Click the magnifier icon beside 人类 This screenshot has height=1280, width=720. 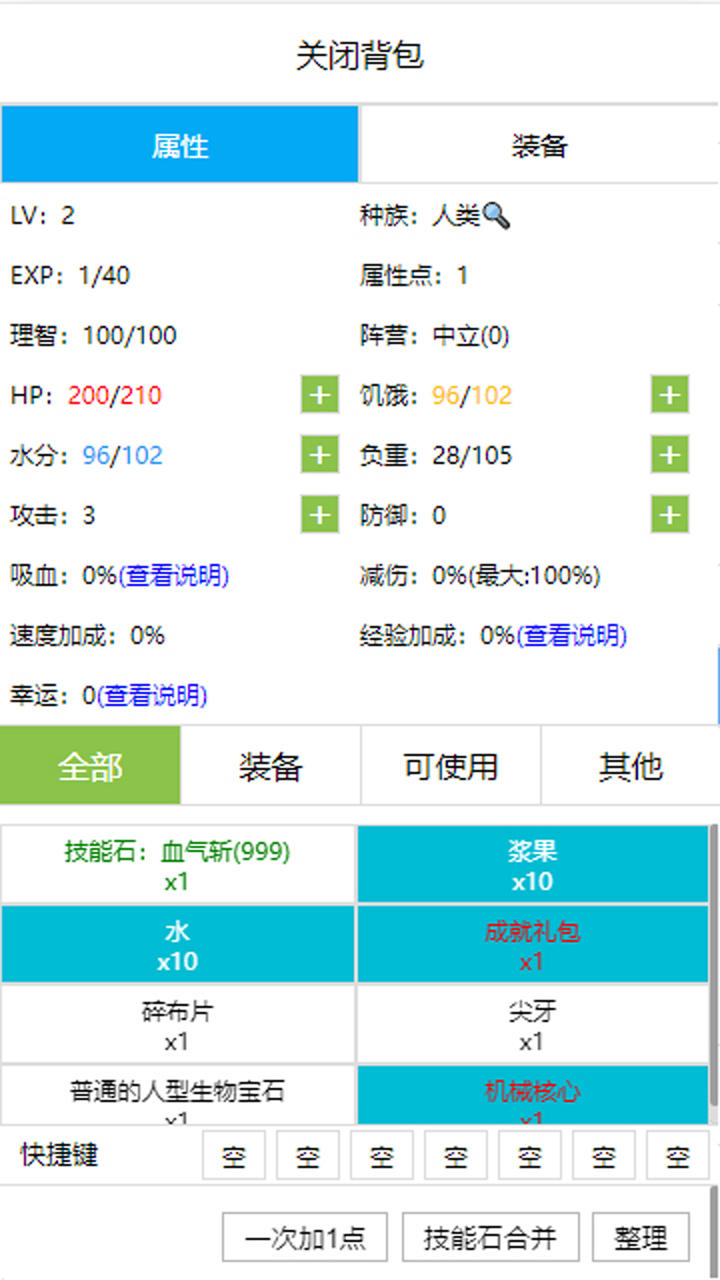(496, 215)
